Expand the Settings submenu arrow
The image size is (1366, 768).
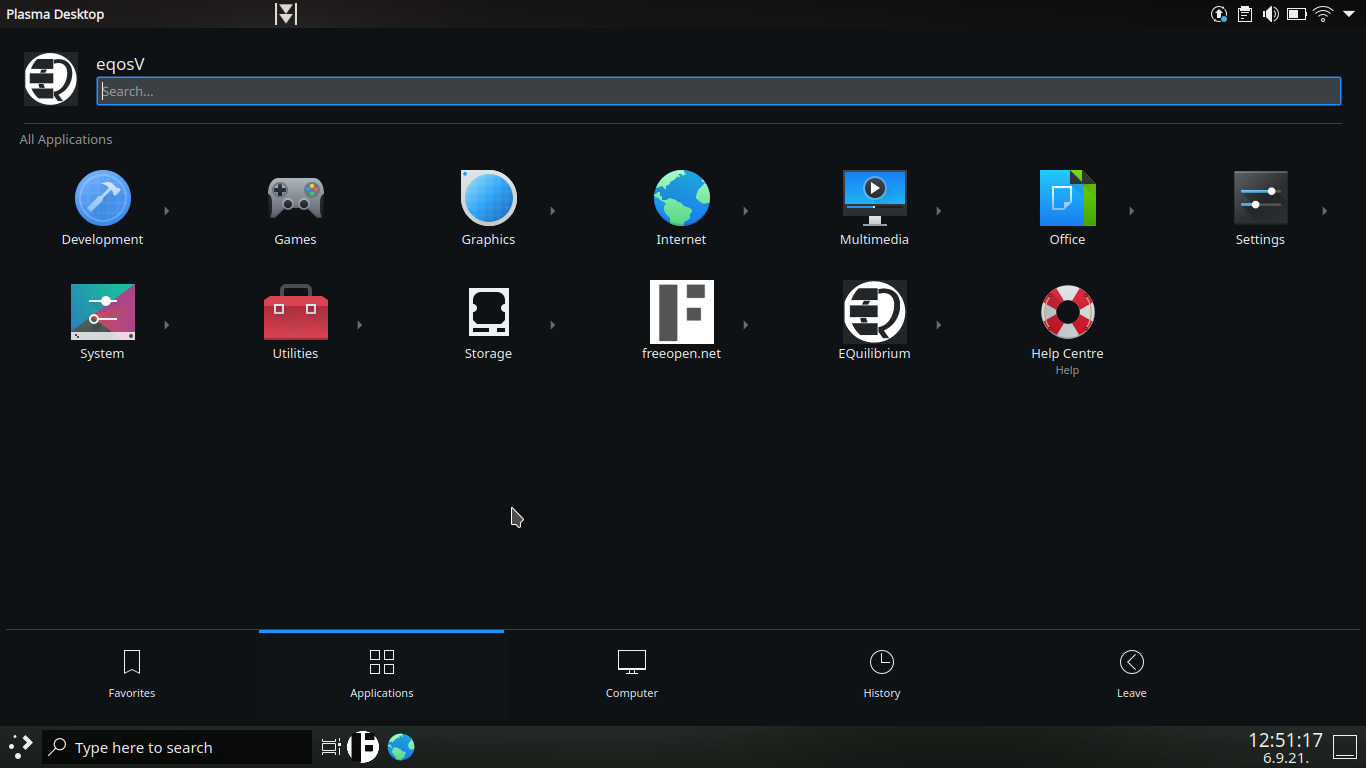point(1325,211)
